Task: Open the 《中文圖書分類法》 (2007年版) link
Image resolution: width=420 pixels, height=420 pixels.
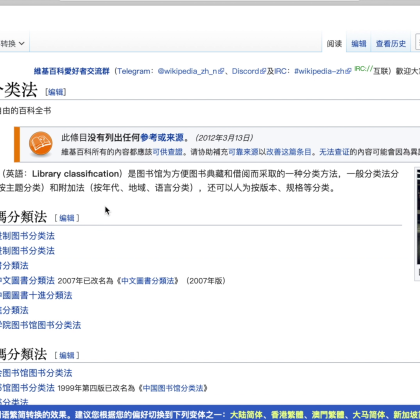Action: tap(148, 281)
